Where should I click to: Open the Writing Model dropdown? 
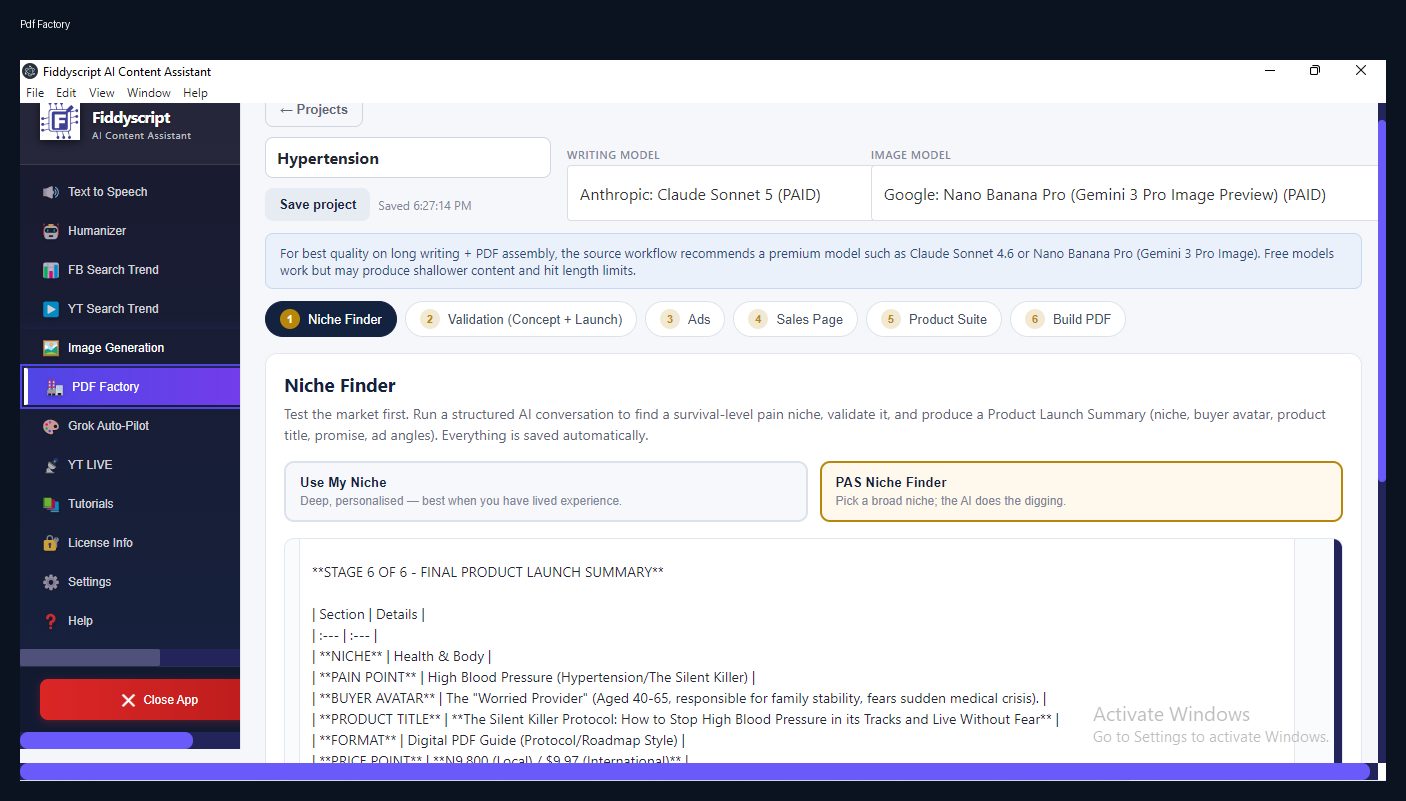click(719, 195)
